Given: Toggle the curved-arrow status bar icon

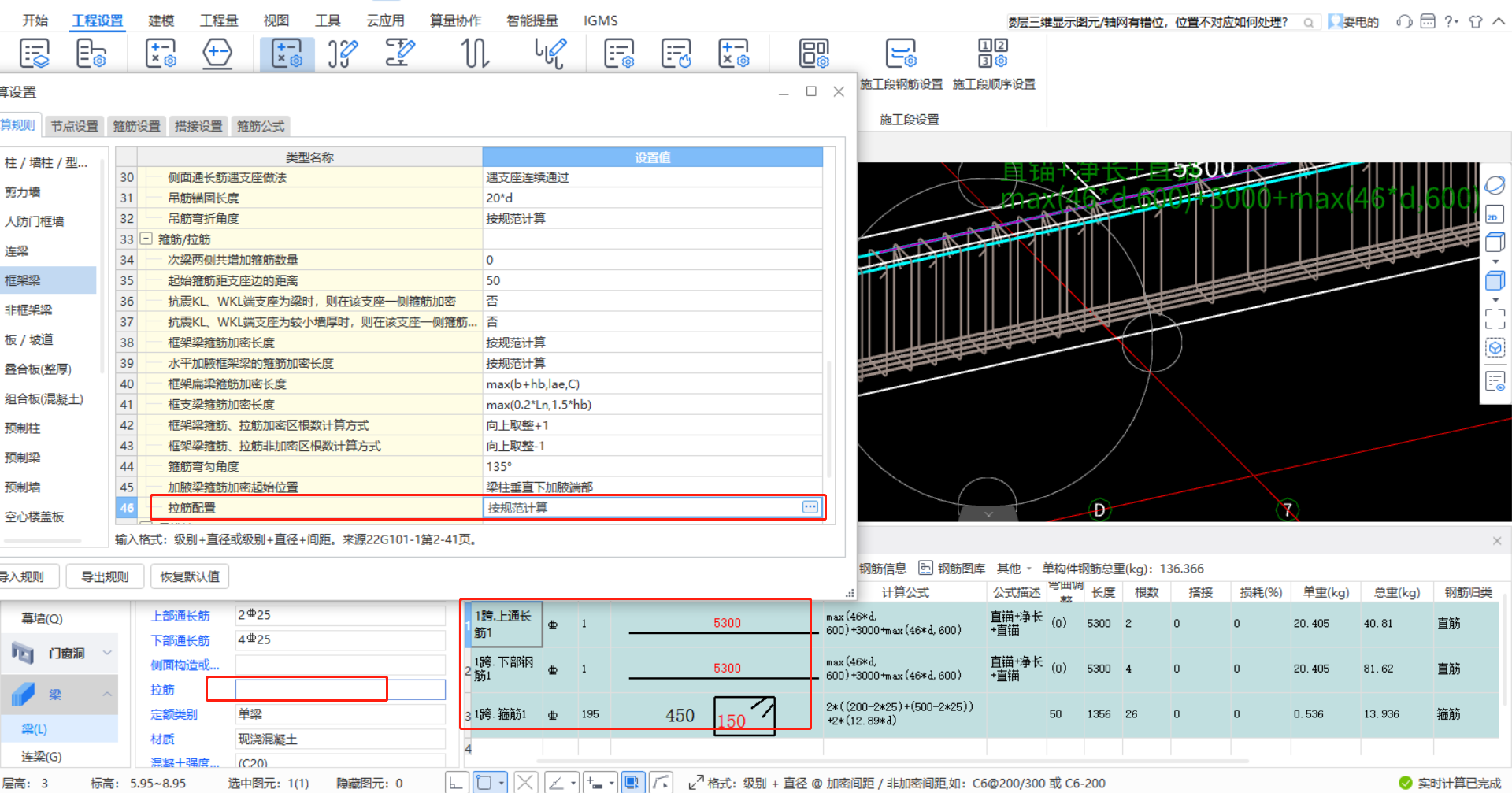Looking at the screenshot, I should tap(661, 783).
